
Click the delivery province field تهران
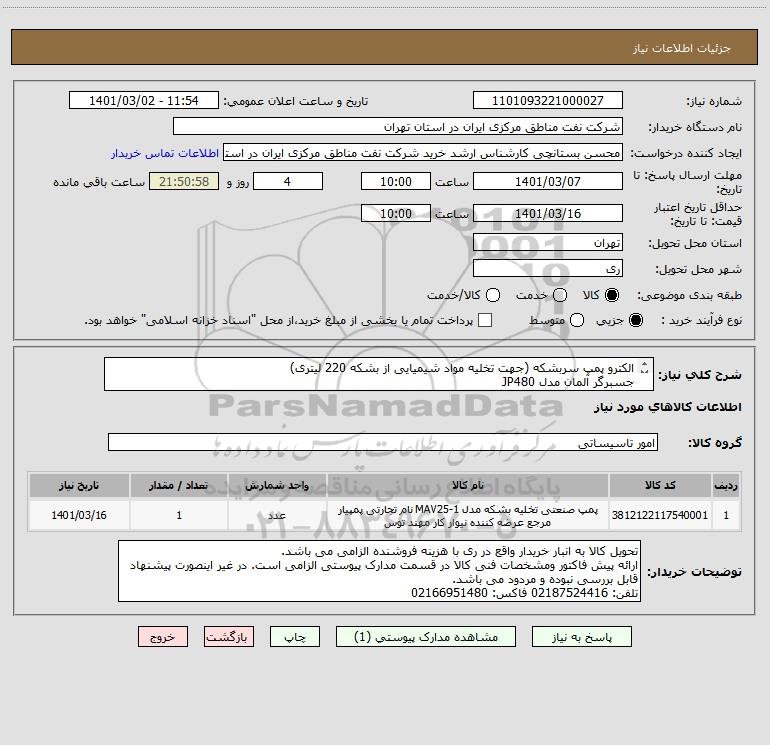(x=548, y=243)
